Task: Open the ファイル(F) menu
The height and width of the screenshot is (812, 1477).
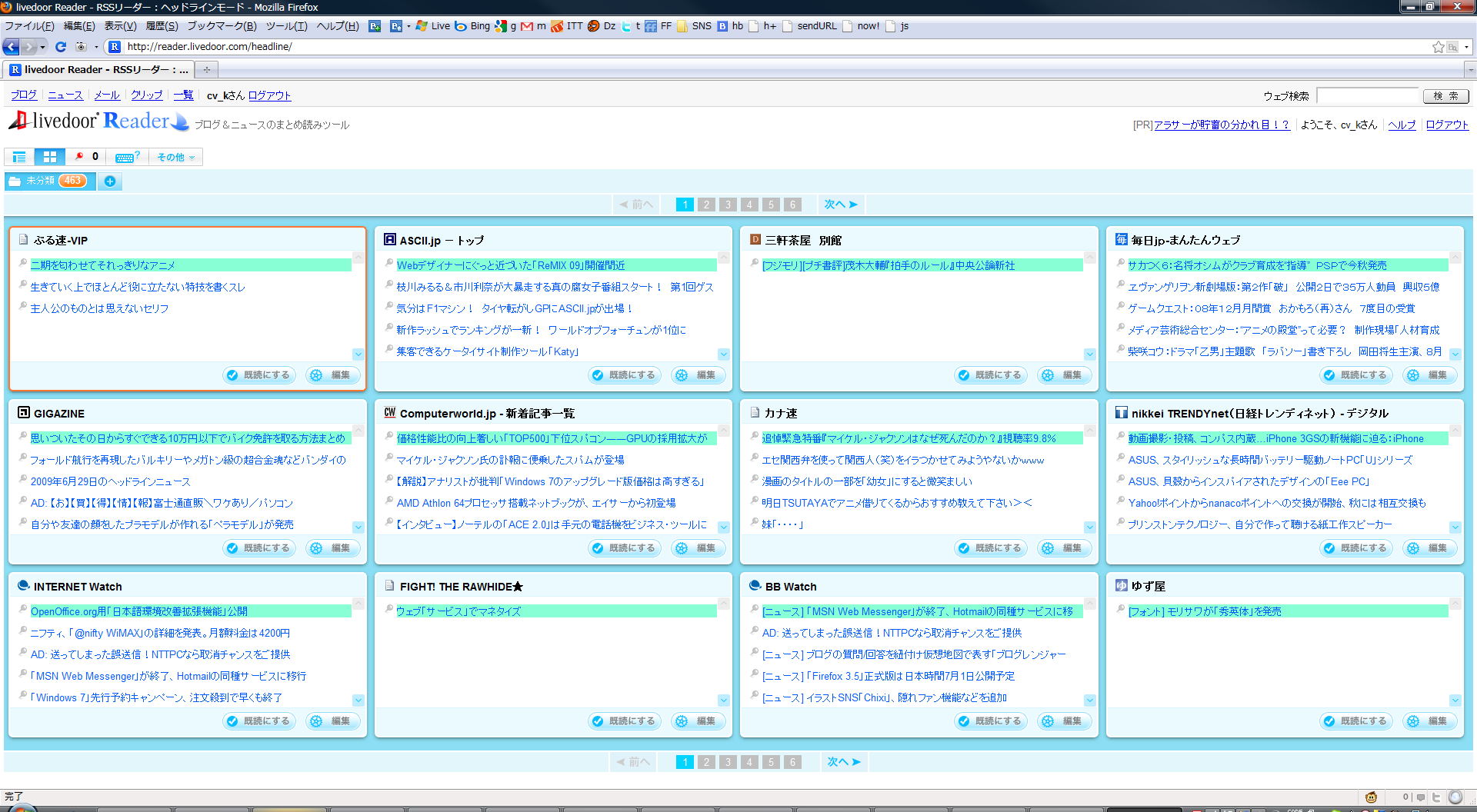Action: (x=29, y=26)
